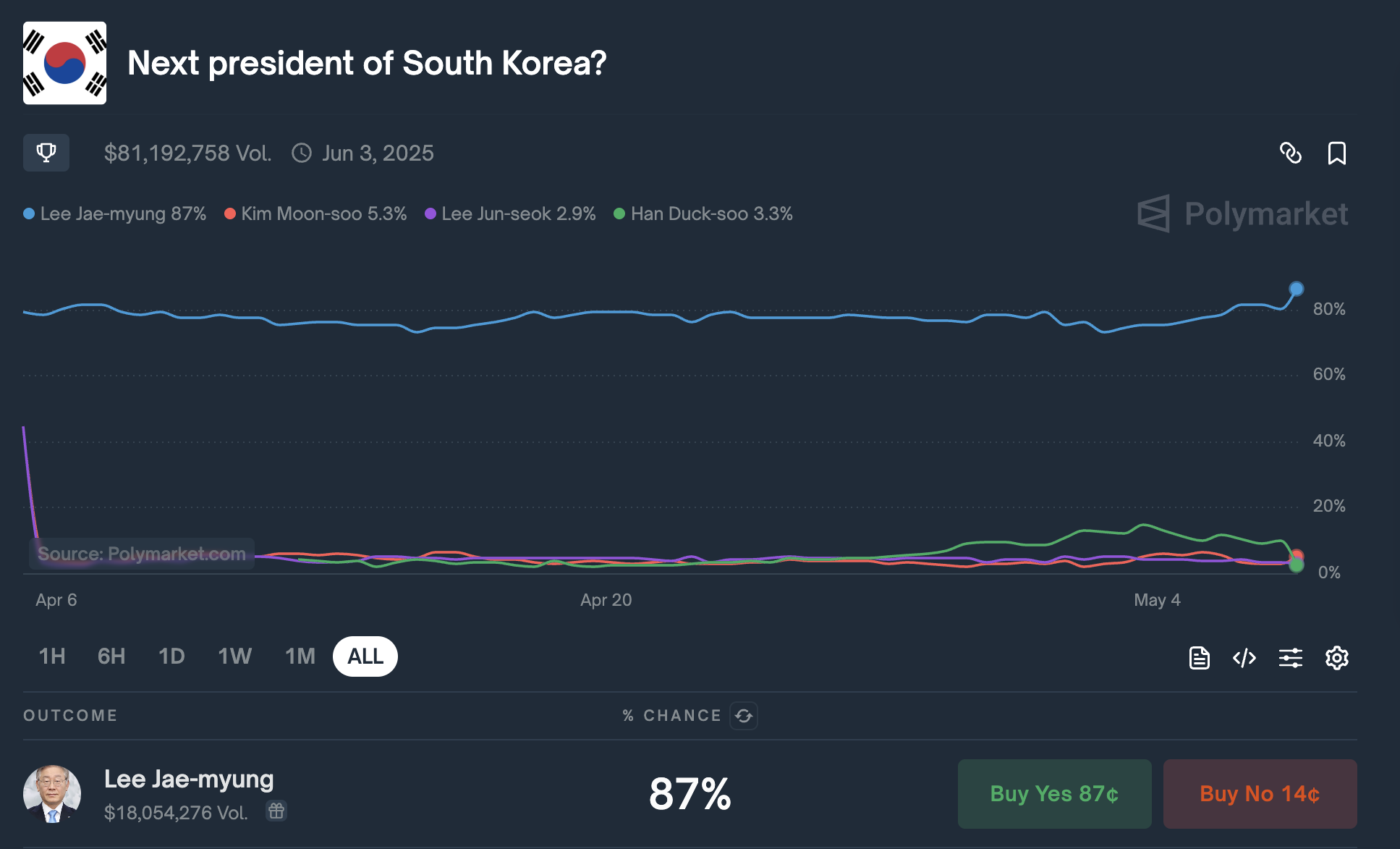Click Lee Jae-myung blue legend dot
The image size is (1400, 849).
coord(29,214)
